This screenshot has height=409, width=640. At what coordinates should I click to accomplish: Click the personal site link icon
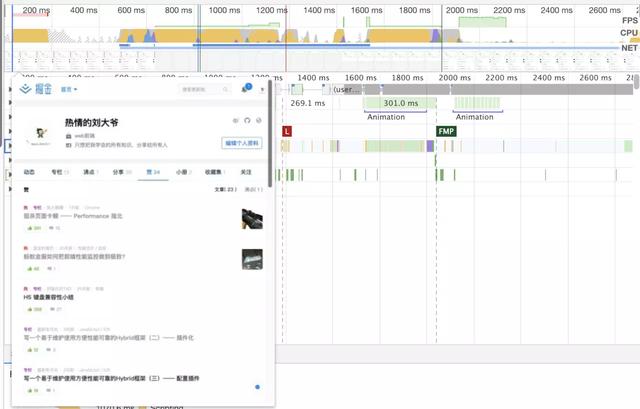tap(259, 120)
